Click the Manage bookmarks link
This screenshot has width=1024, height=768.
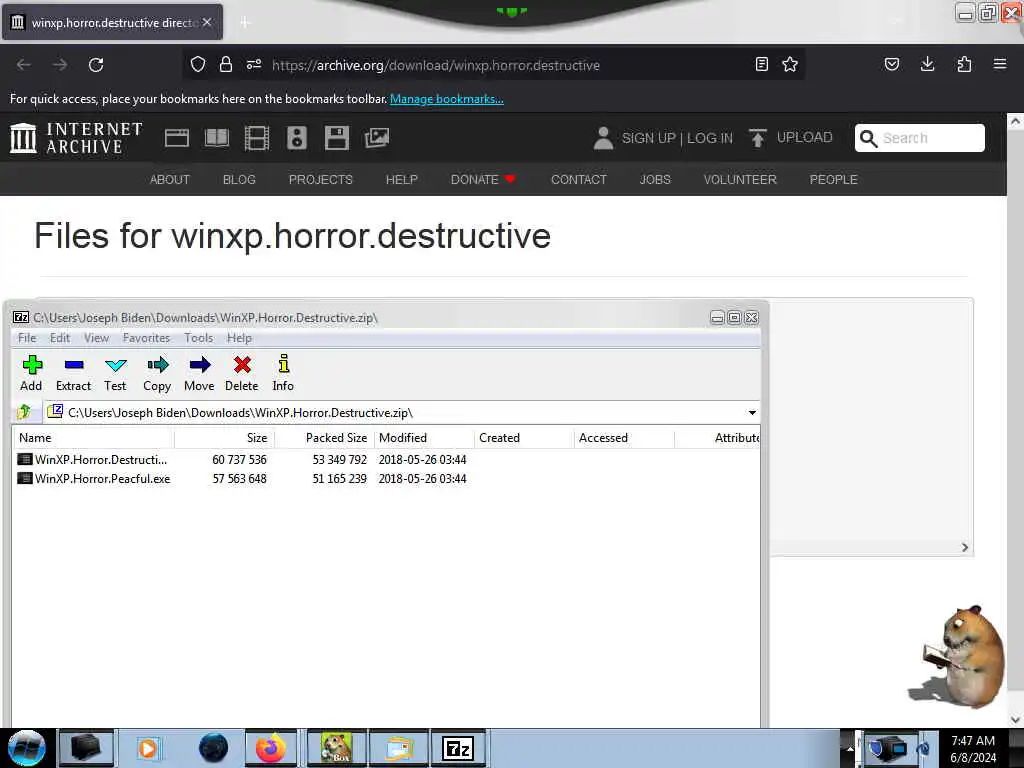447,99
